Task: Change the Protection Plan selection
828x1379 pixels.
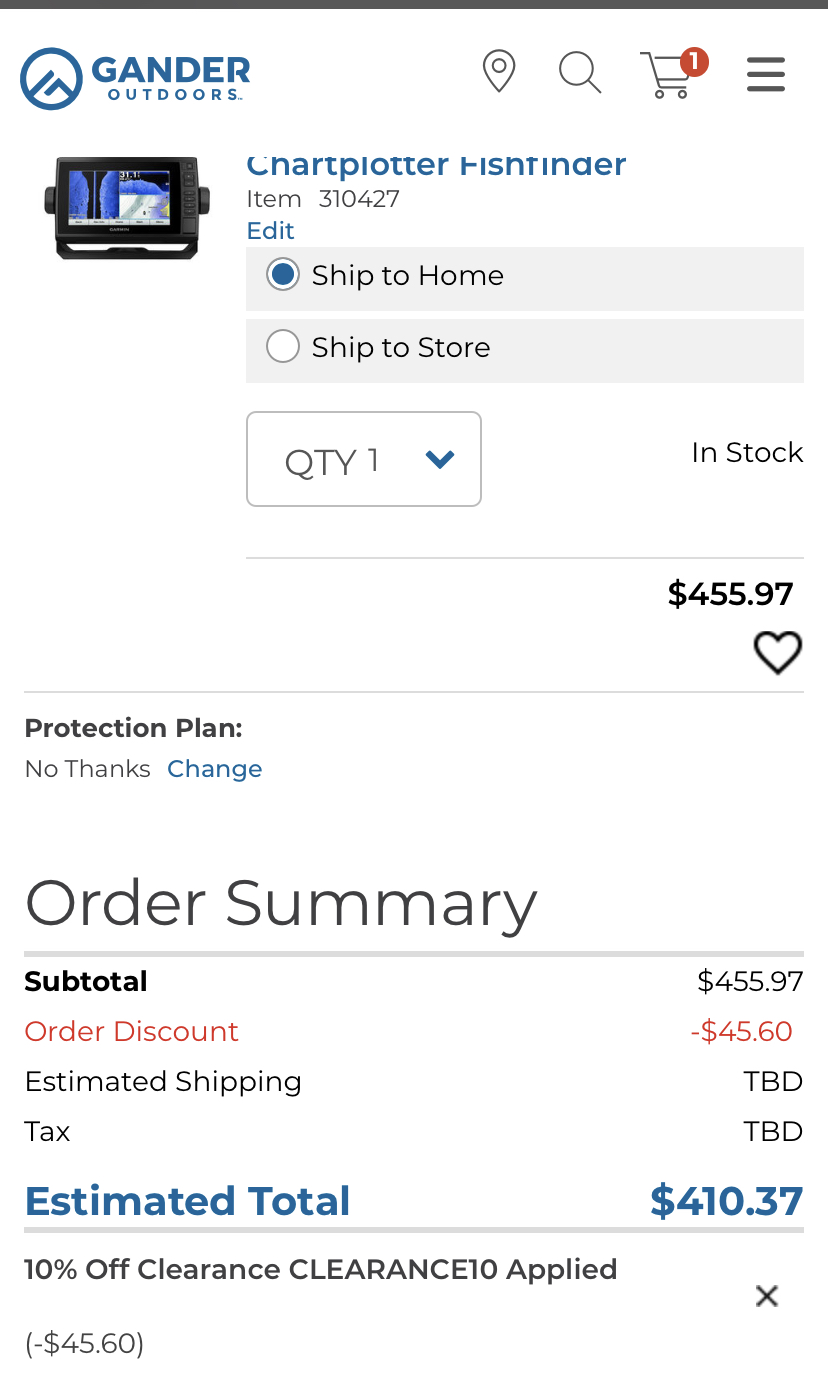Action: (x=214, y=769)
